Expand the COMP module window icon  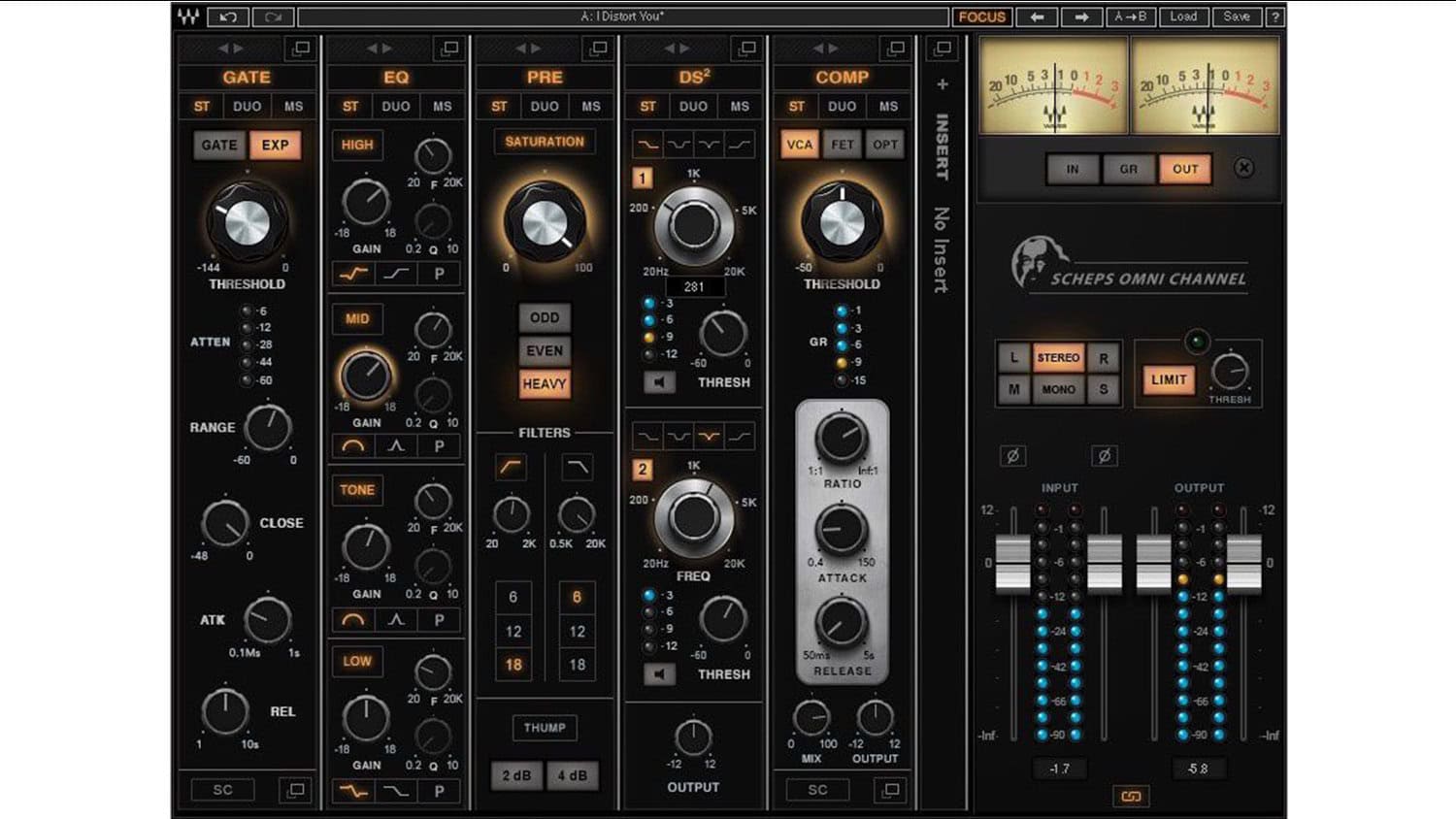pyautogui.click(x=896, y=48)
